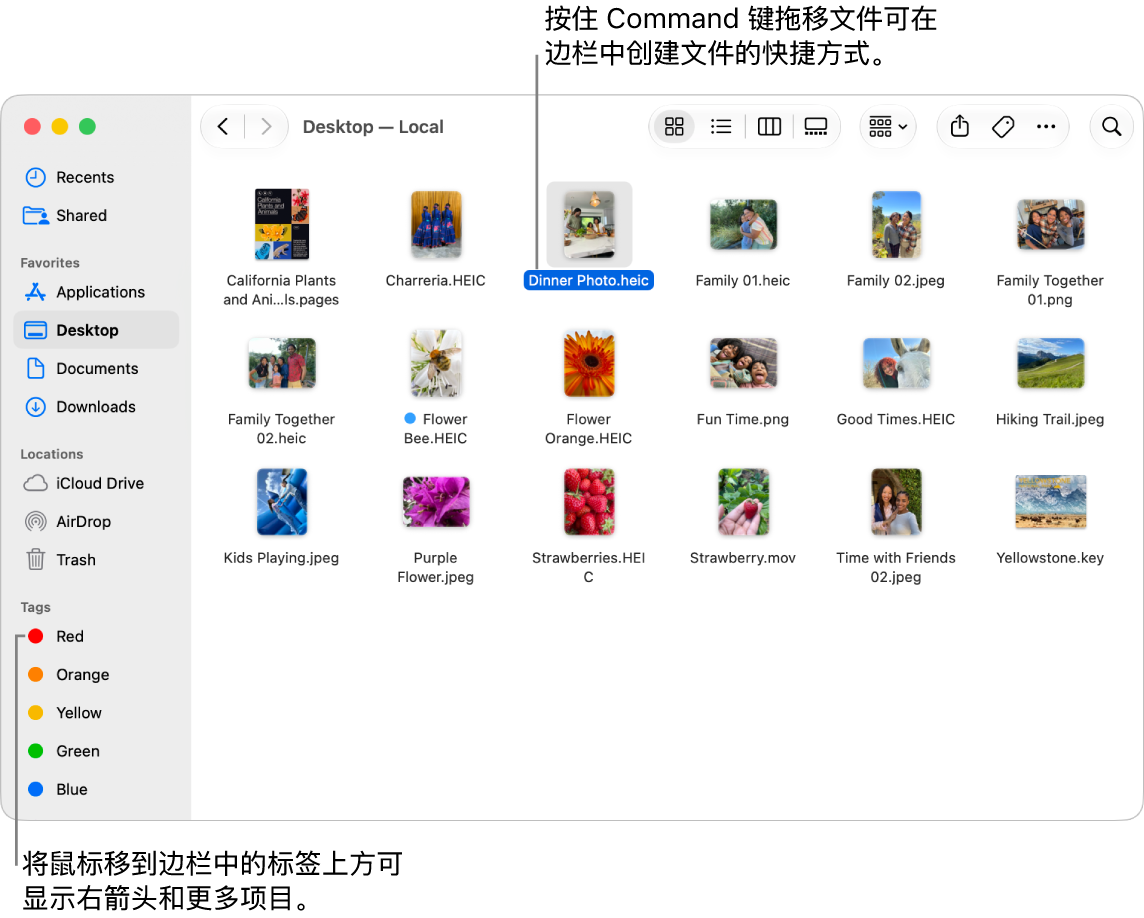The height and width of the screenshot is (918, 1144).
Task: Click the Share toolbar icon
Action: [x=960, y=127]
